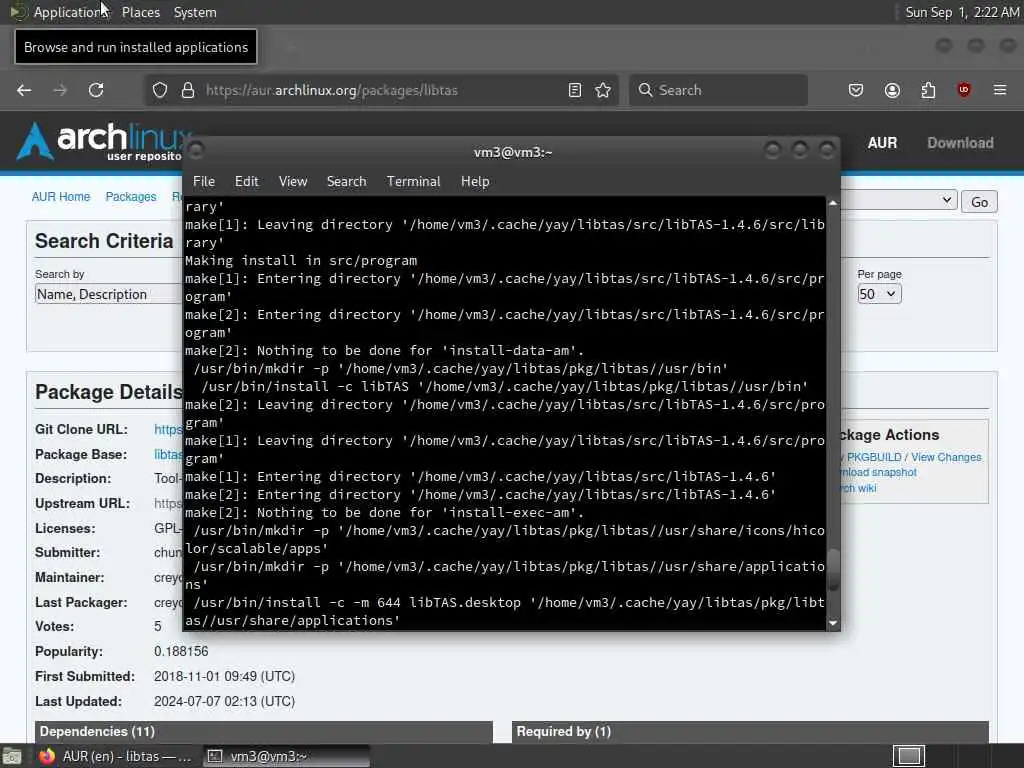
Task: Open the Places menu
Action: point(140,12)
